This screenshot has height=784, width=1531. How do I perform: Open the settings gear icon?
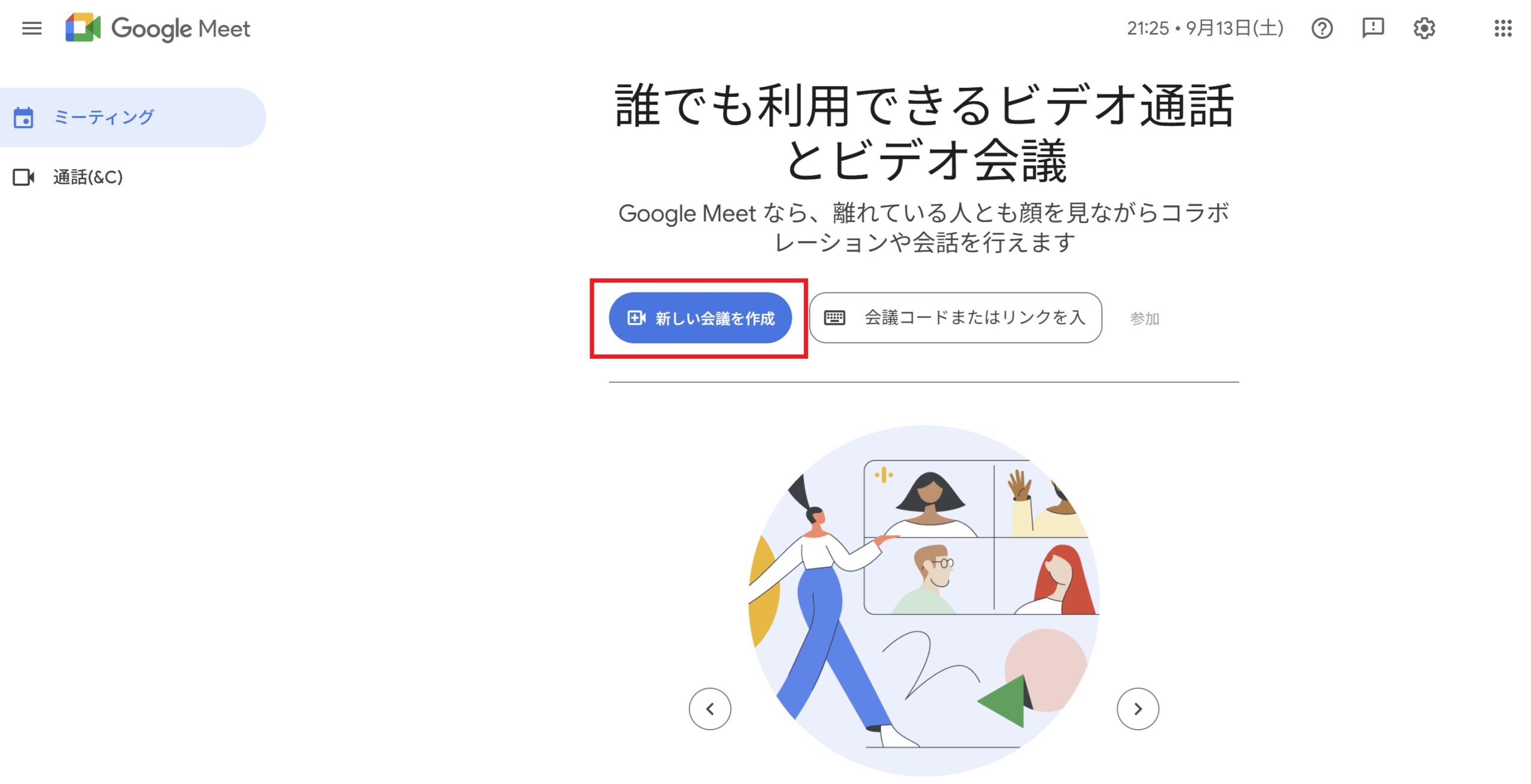[x=1424, y=28]
